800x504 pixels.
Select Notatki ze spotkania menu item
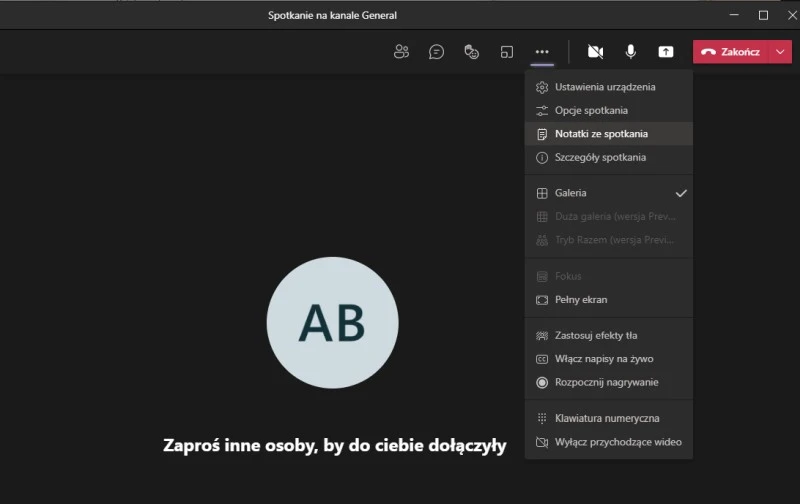click(x=601, y=134)
